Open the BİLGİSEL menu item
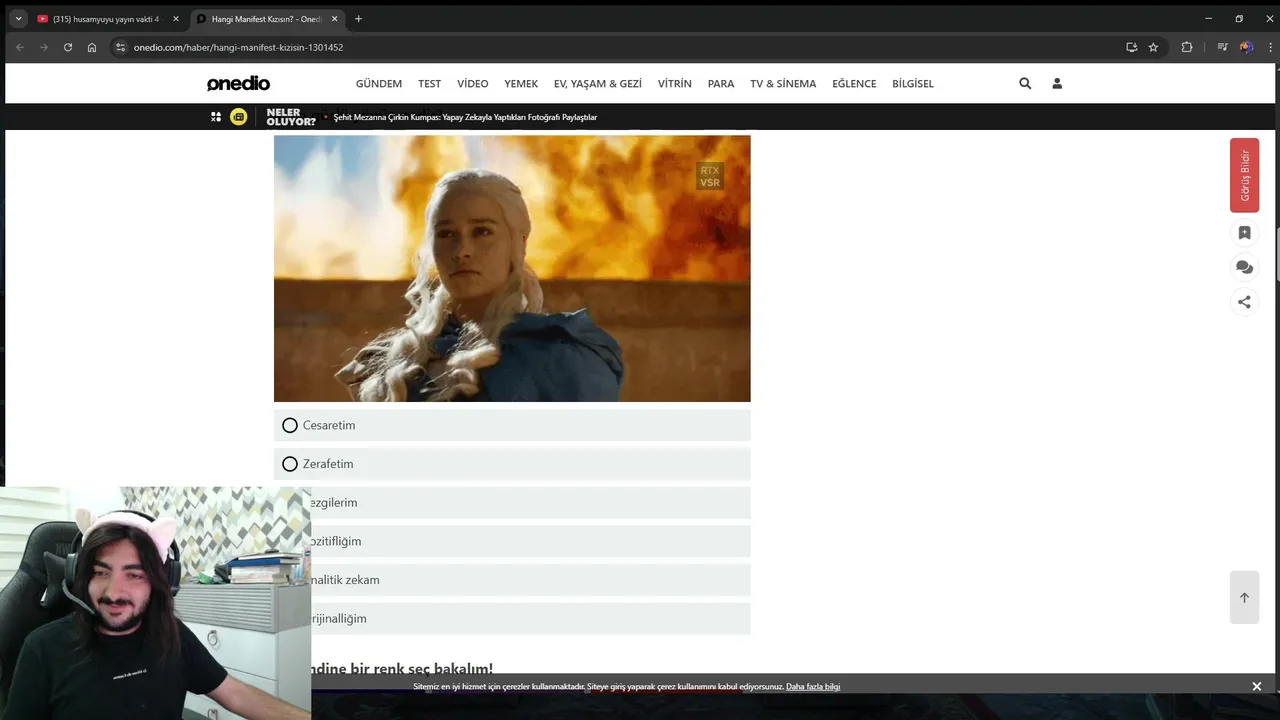Image resolution: width=1280 pixels, height=720 pixels. [913, 84]
